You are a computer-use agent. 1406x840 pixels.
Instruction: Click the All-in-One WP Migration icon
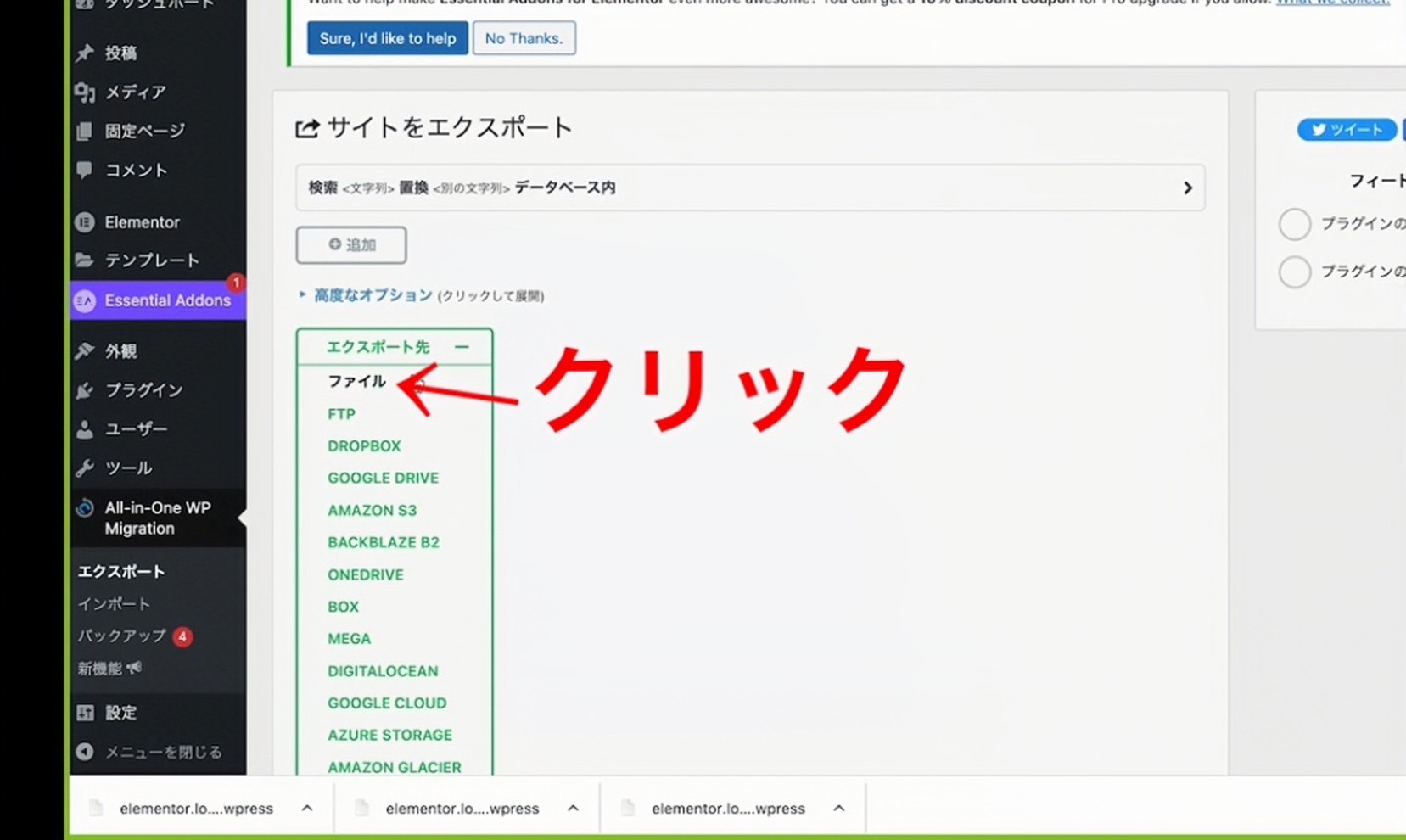point(84,507)
